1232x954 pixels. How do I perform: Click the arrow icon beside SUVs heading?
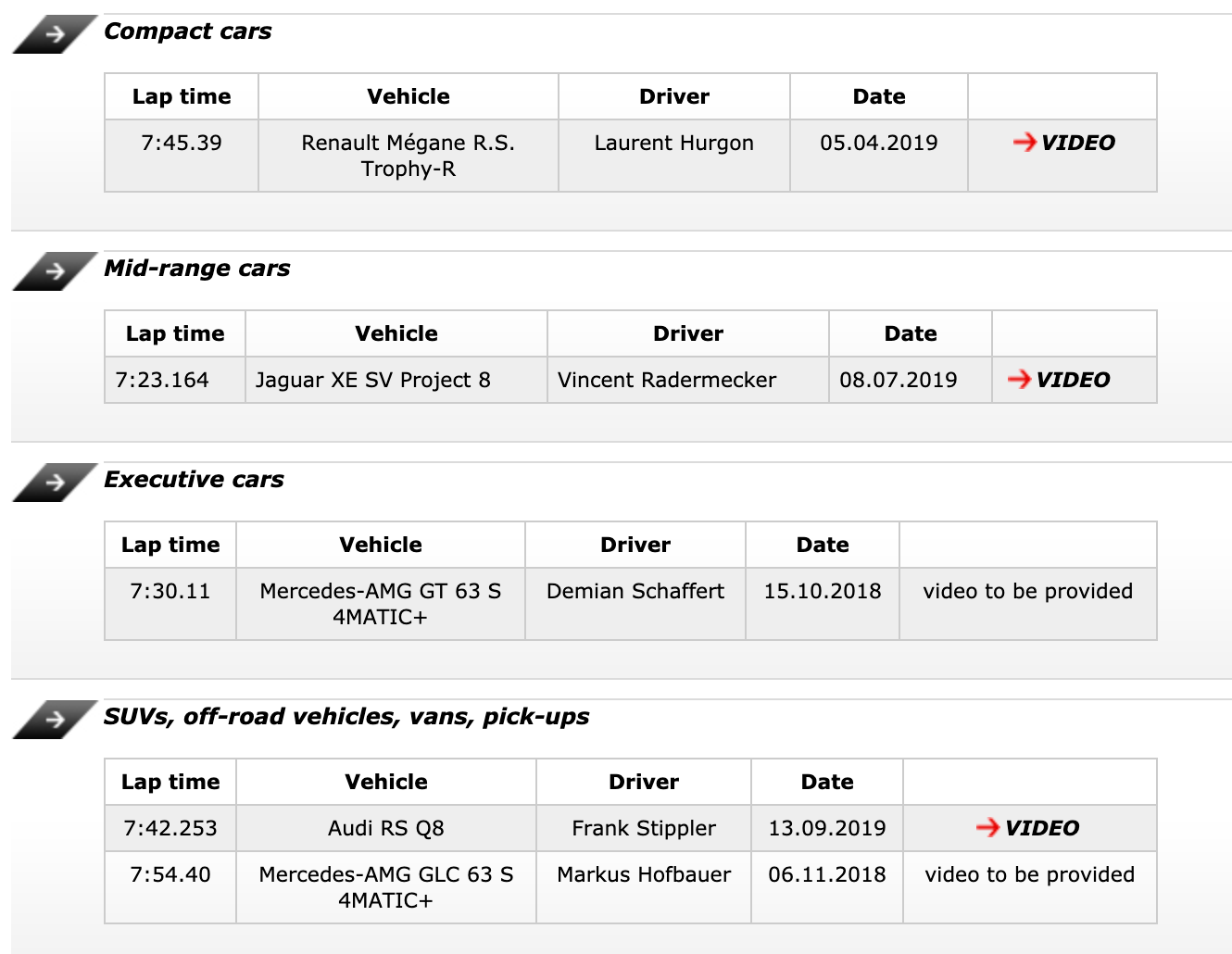pos(55,720)
